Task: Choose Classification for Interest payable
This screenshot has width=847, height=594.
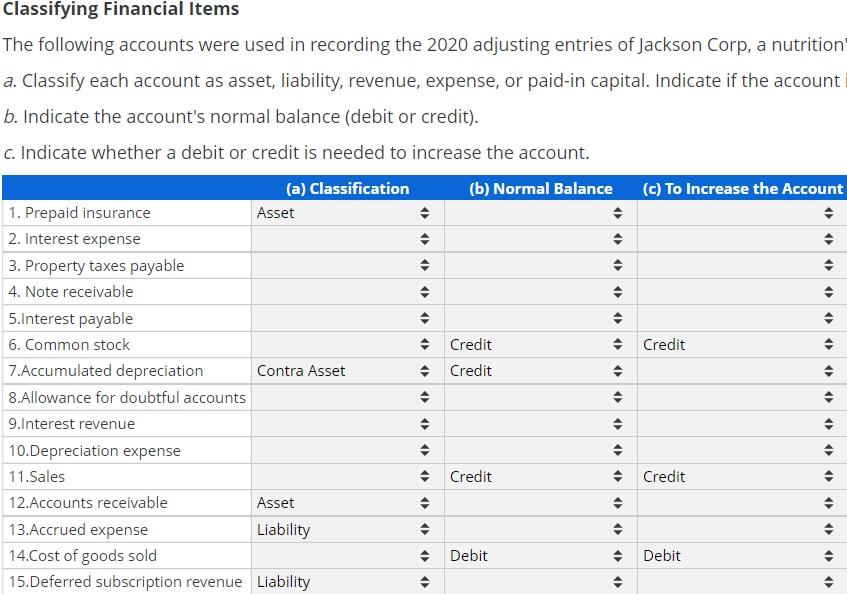Action: [x=347, y=318]
